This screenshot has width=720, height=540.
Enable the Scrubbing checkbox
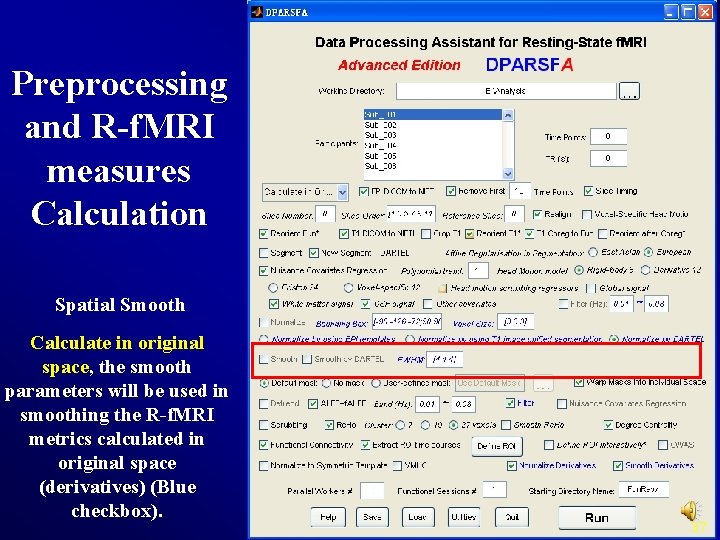click(264, 425)
